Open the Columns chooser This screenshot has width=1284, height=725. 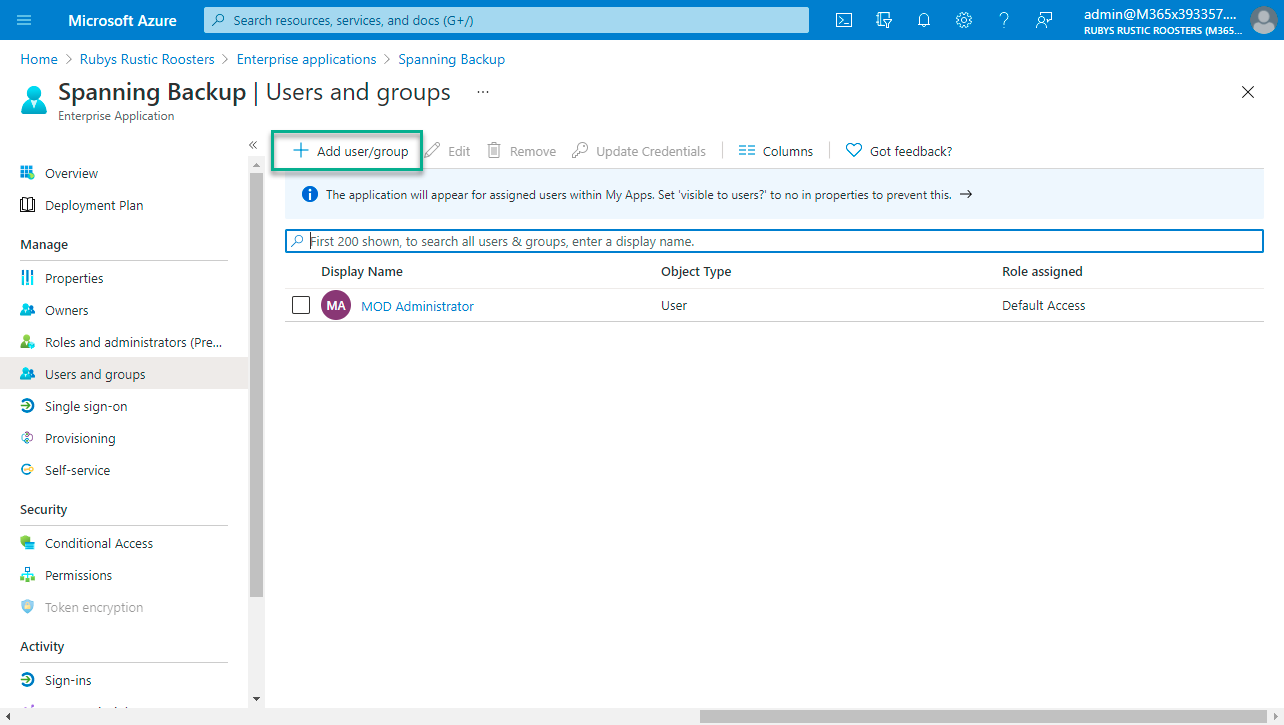coord(776,151)
